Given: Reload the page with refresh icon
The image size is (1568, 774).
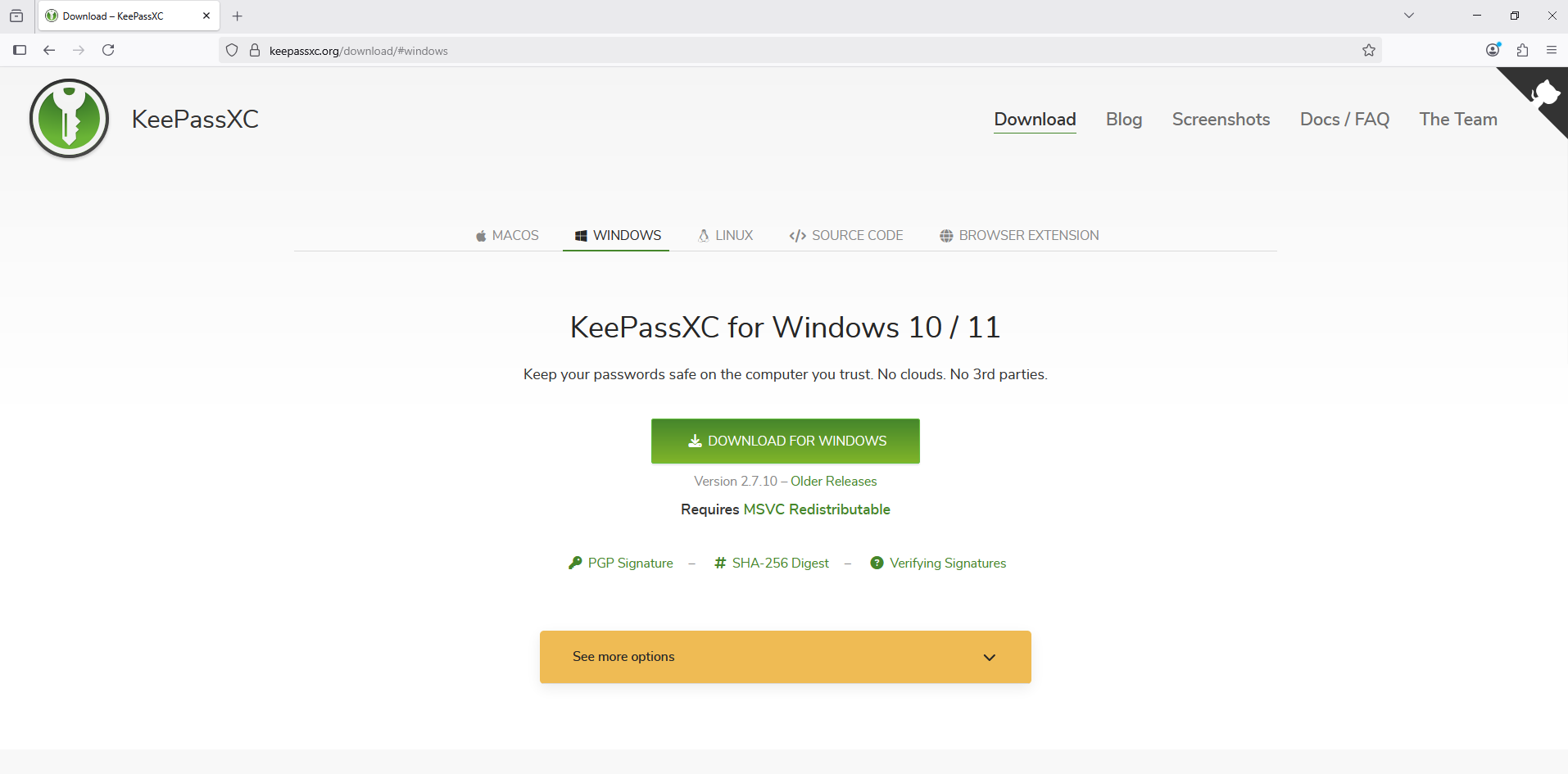Looking at the screenshot, I should point(108,50).
